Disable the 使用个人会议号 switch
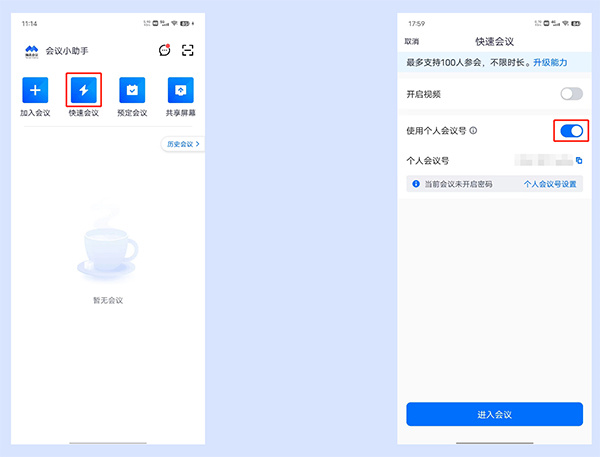Image resolution: width=600 pixels, height=457 pixels. 571,131
